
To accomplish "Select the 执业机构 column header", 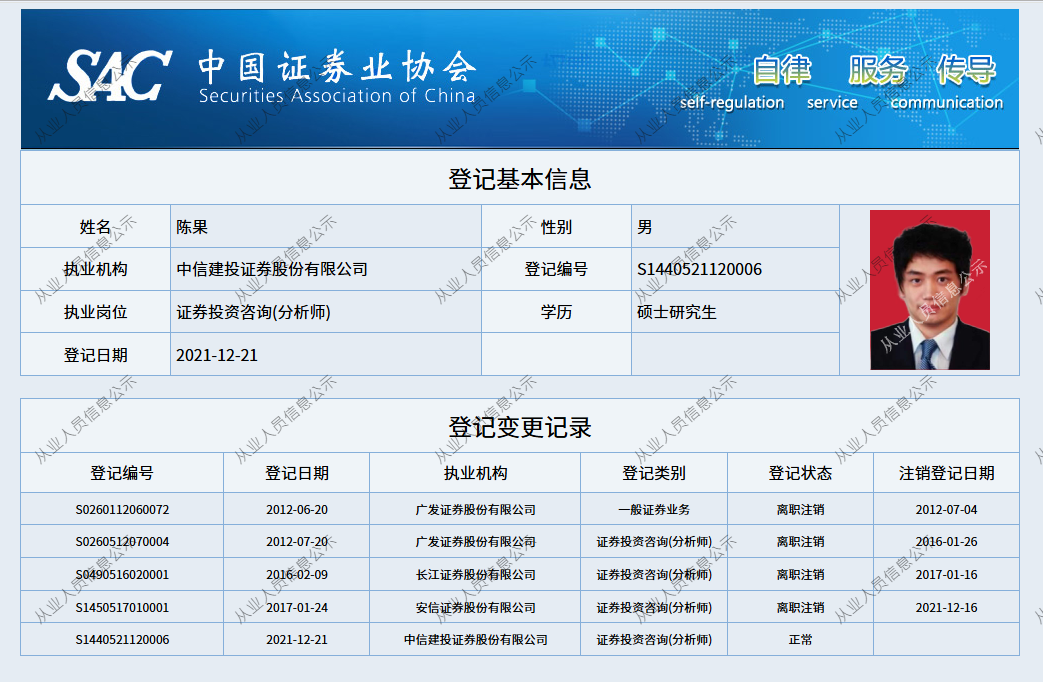I will coord(475,473).
